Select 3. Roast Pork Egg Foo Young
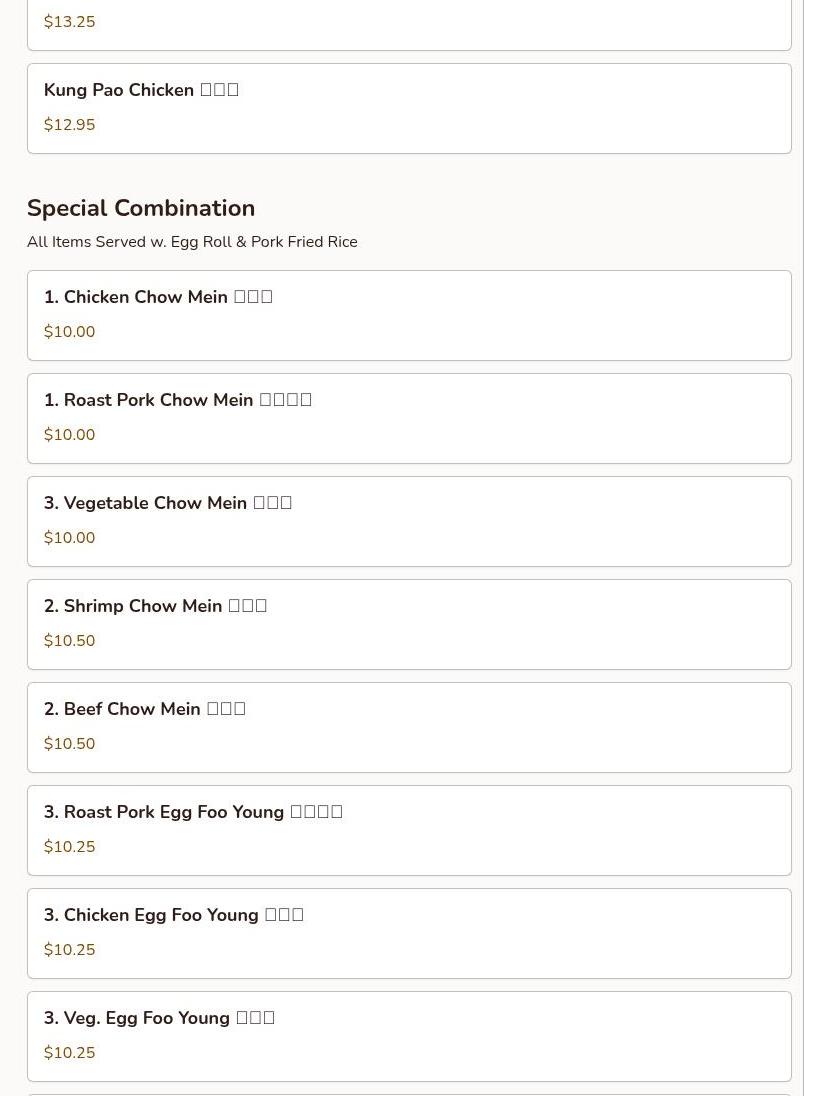The height and width of the screenshot is (1096, 824). [409, 830]
